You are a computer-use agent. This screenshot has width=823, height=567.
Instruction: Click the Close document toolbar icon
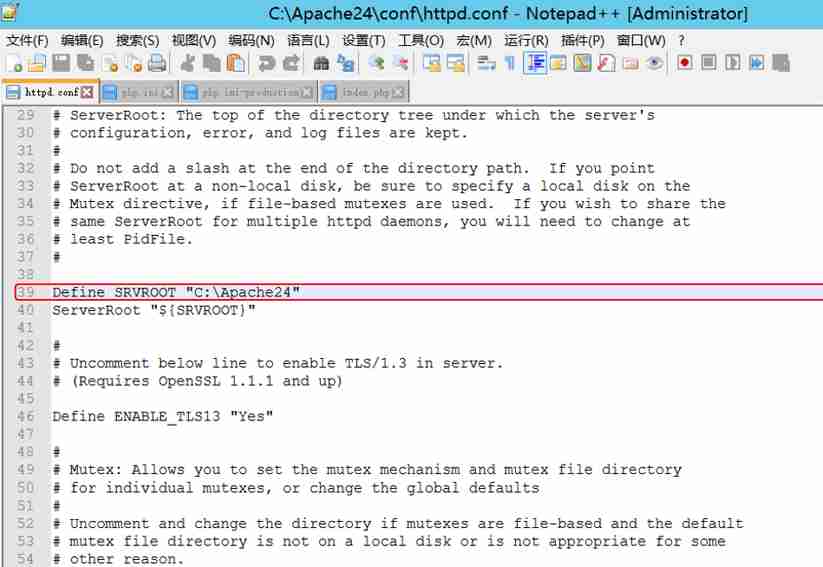(x=111, y=64)
